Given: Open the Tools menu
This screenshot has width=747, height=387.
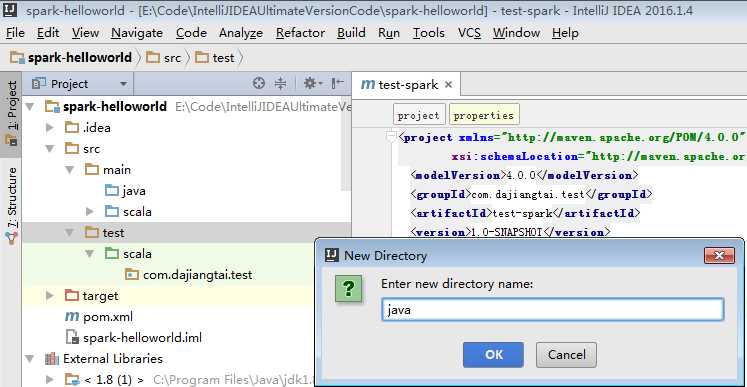Looking at the screenshot, I should [428, 33].
